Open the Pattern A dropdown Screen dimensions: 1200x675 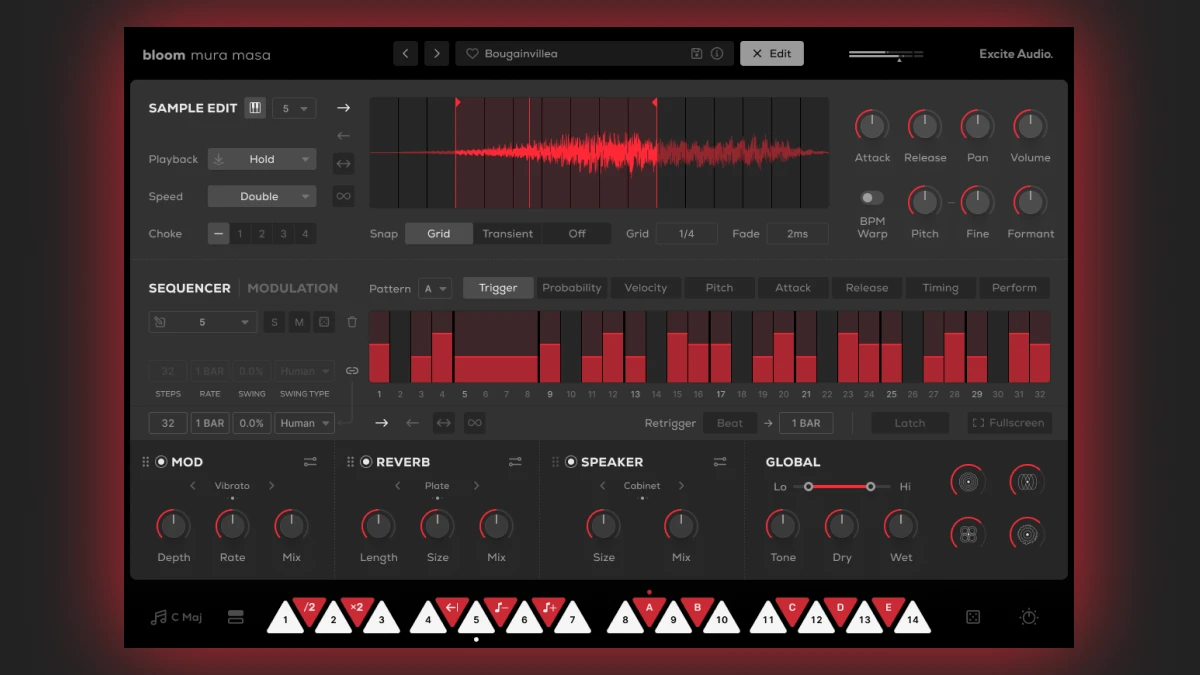[x=435, y=288]
